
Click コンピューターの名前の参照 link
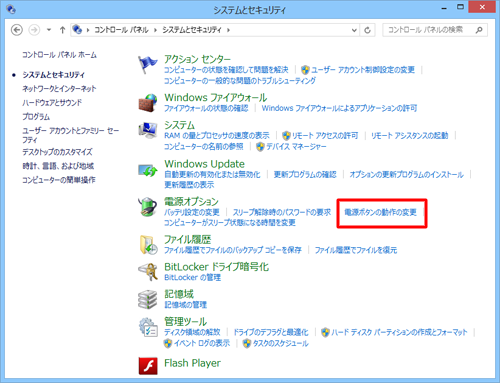click(204, 147)
